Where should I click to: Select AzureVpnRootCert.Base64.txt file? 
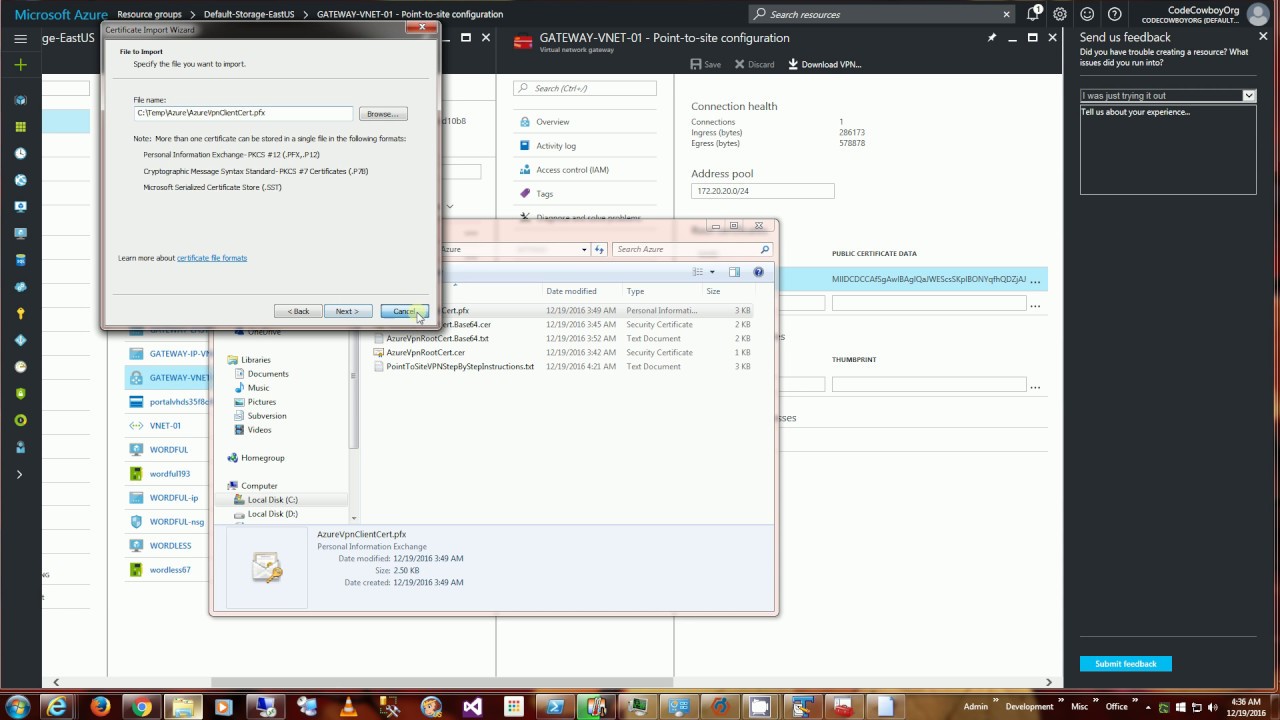[437, 339]
